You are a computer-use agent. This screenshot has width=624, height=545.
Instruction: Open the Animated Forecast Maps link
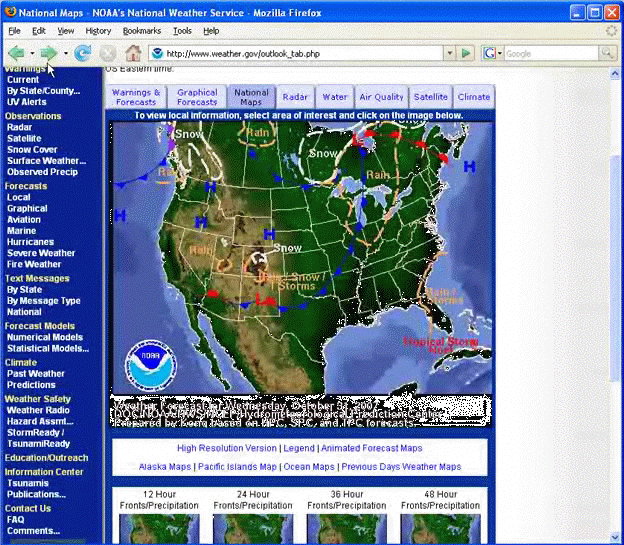372,448
